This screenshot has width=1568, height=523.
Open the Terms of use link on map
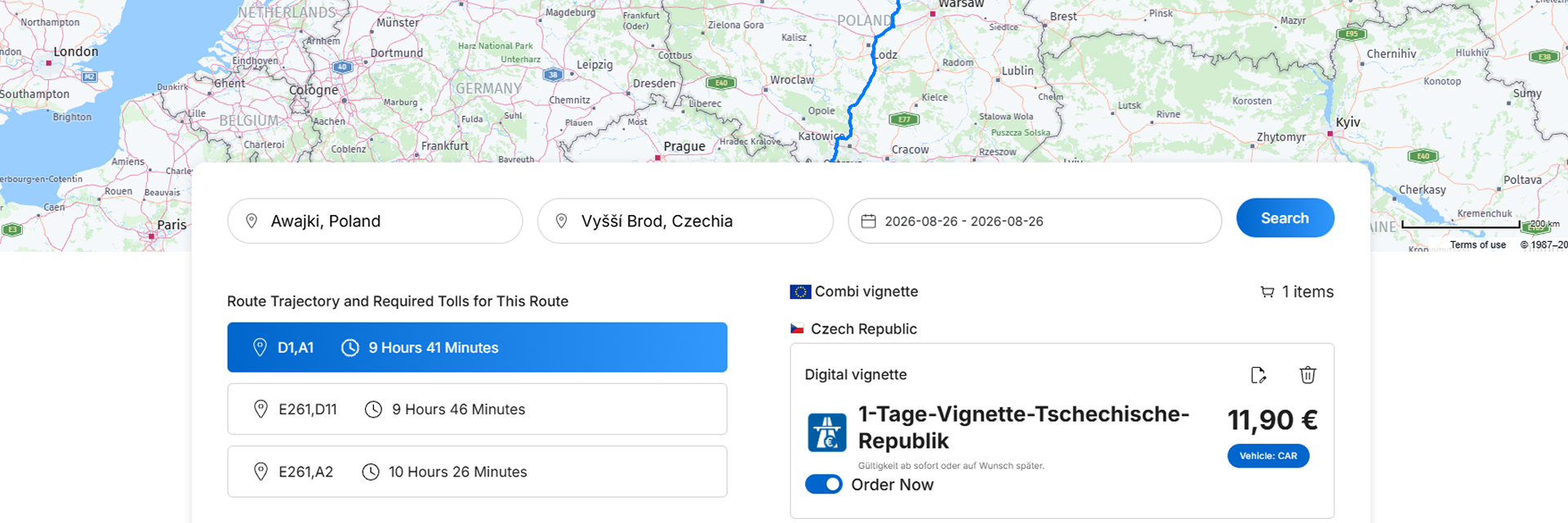coord(1477,245)
